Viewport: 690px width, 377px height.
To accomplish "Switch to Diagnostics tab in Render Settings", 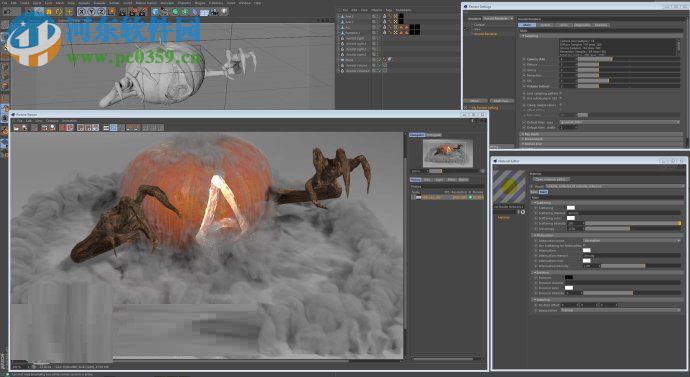I will coord(582,25).
